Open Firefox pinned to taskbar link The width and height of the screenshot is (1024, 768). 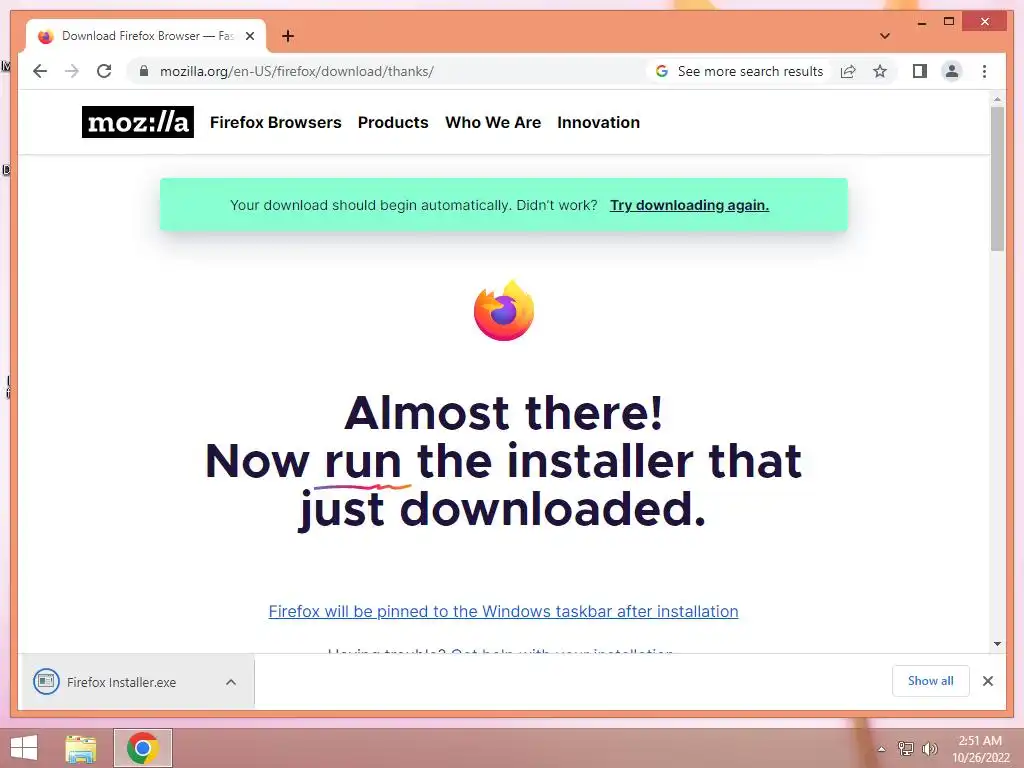pos(504,611)
